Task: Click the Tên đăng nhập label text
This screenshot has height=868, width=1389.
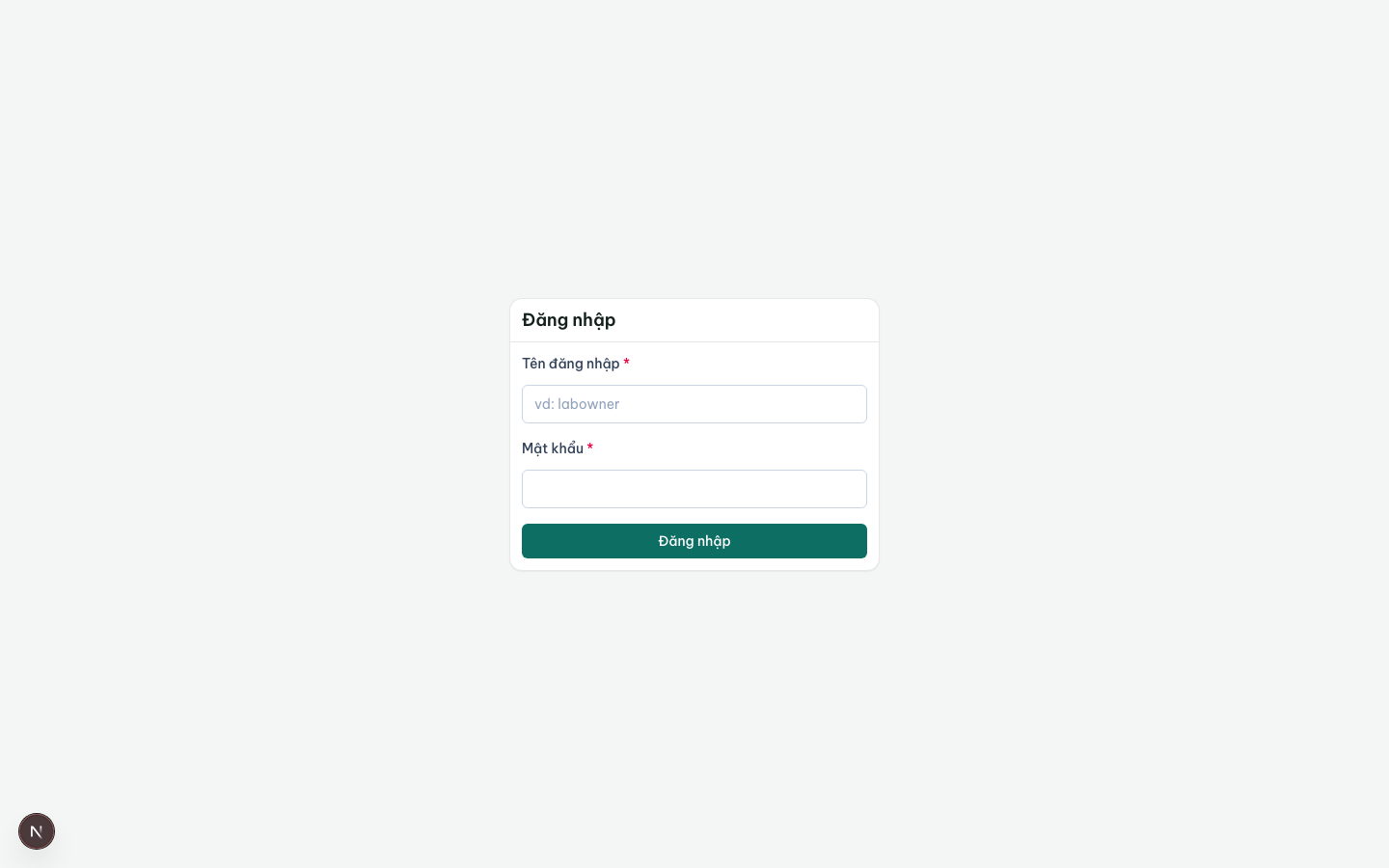Action: pyautogui.click(x=571, y=364)
